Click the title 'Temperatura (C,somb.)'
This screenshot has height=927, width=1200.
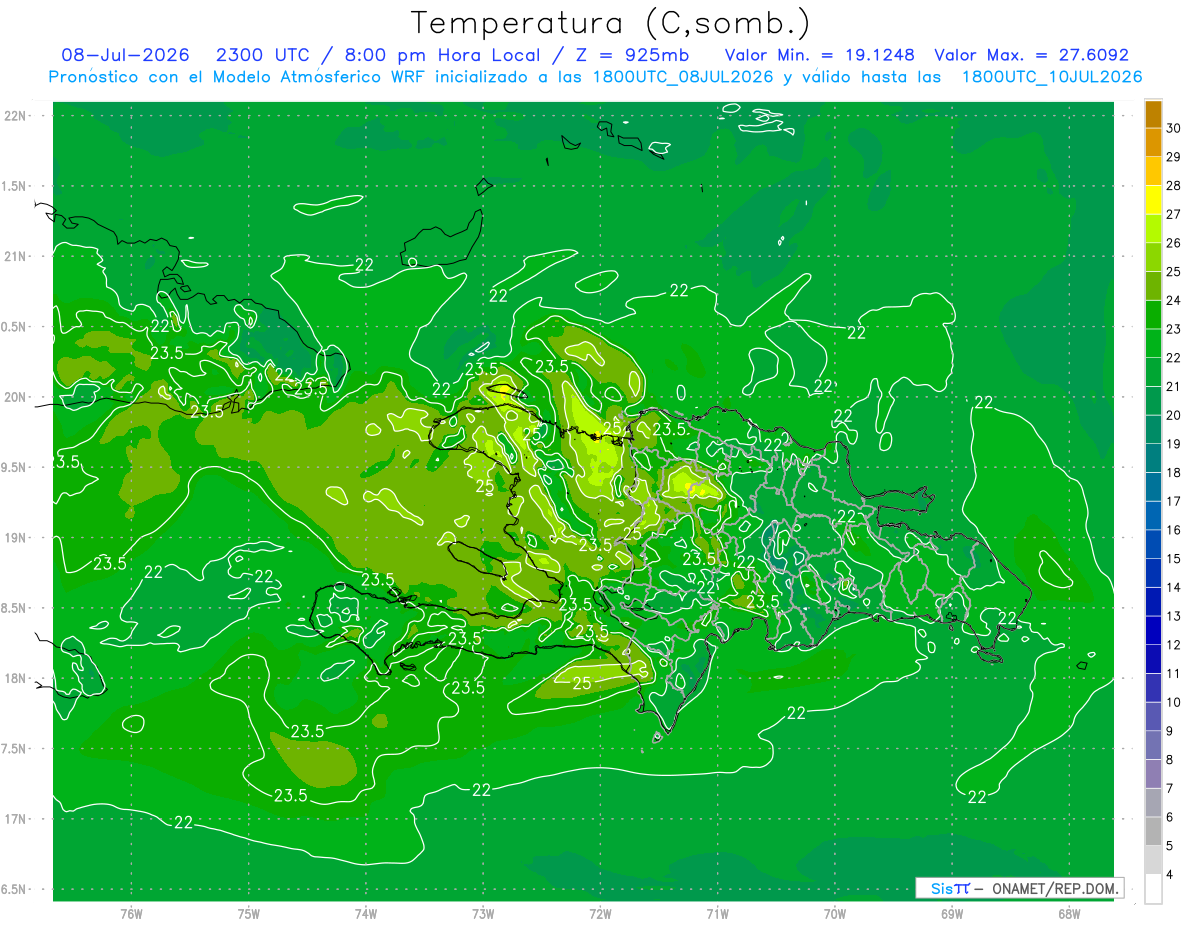click(610, 23)
